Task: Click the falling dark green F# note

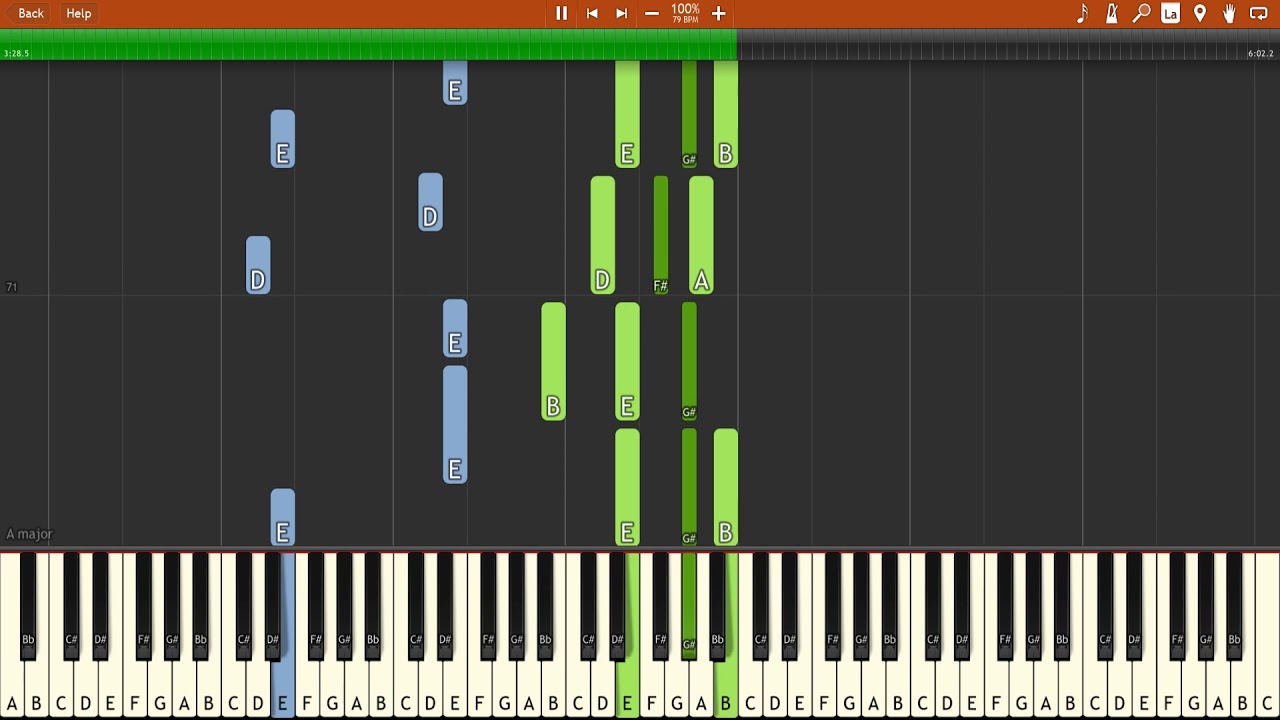Action: [x=660, y=235]
